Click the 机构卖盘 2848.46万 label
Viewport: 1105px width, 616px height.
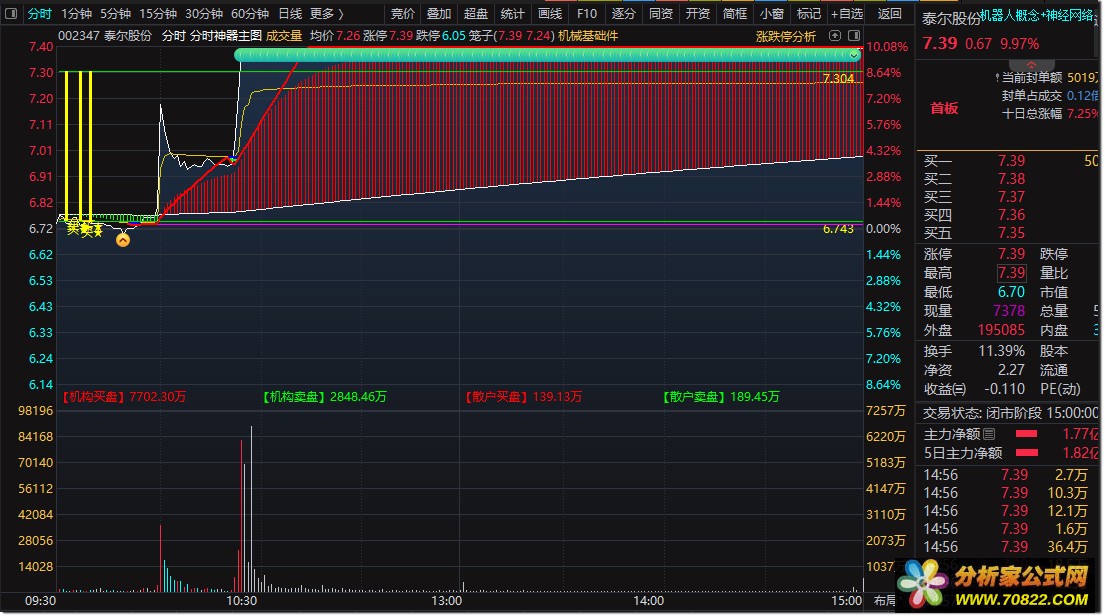click(324, 397)
